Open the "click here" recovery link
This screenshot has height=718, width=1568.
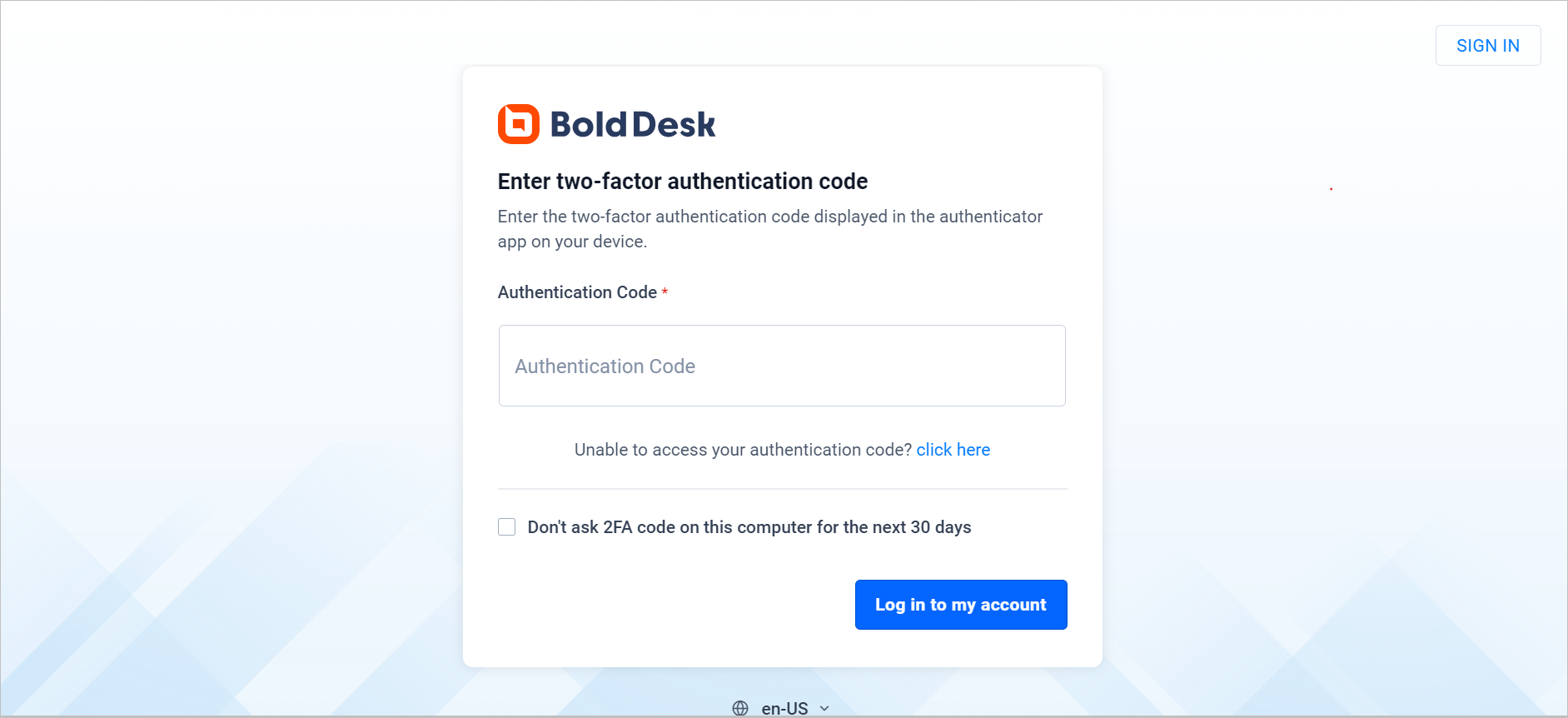point(953,450)
